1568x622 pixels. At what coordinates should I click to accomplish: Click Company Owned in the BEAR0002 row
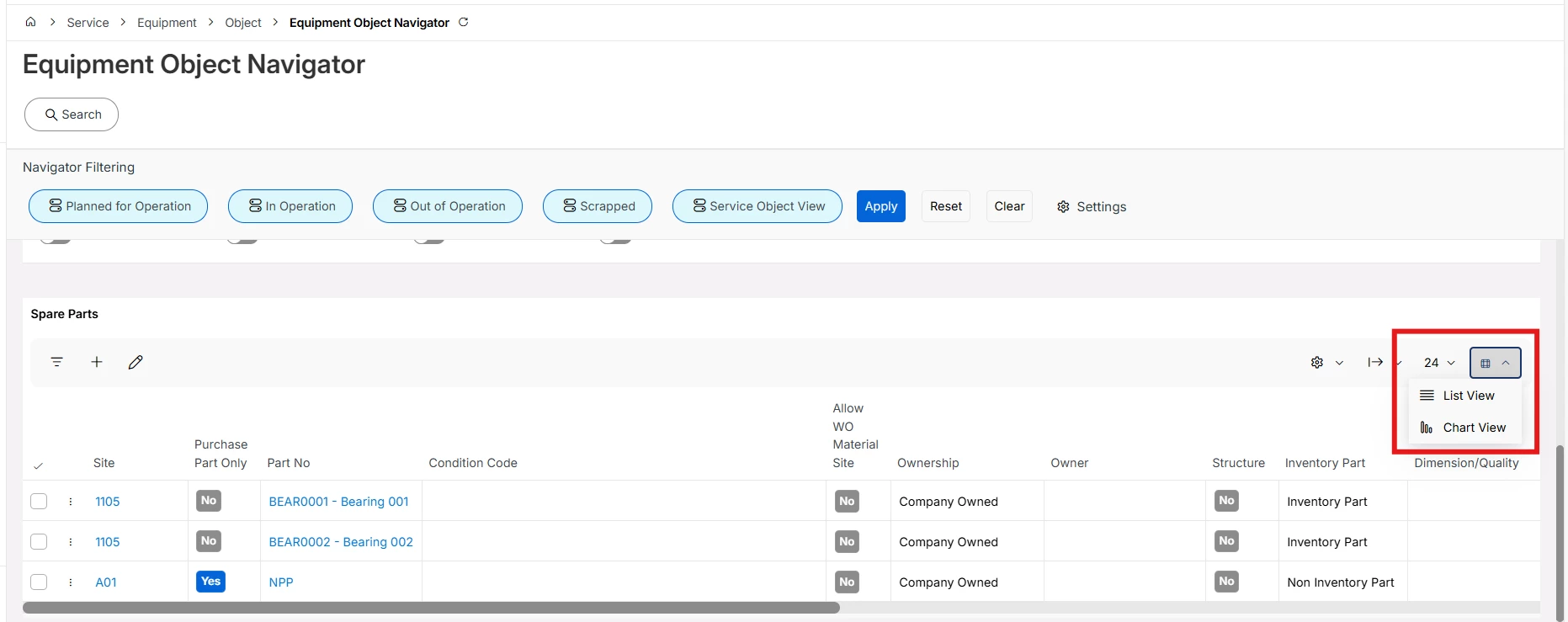point(949,542)
